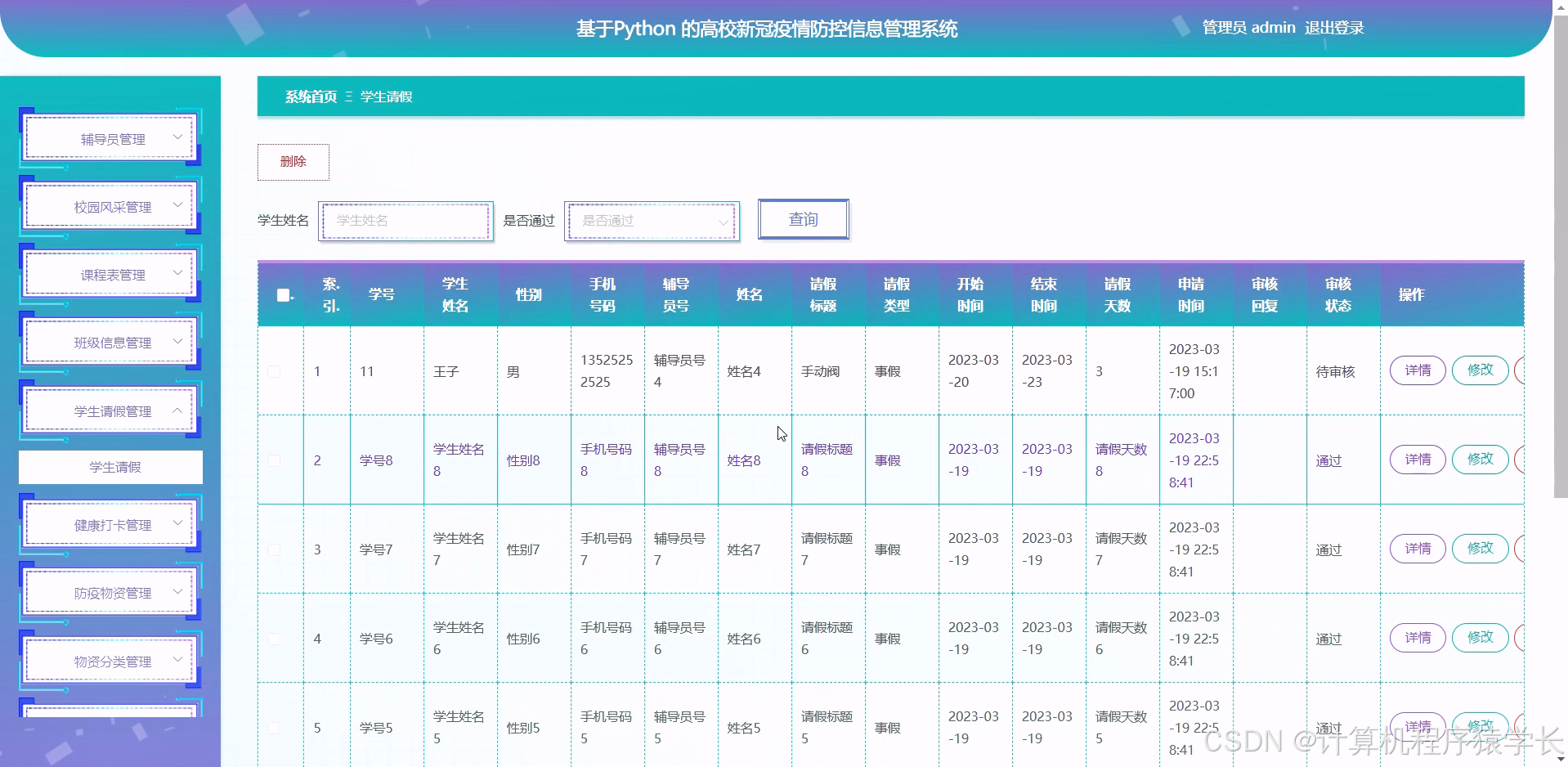Click the page vertical scrollbar thumb
Image resolution: width=1568 pixels, height=767 pixels.
pos(1561,256)
